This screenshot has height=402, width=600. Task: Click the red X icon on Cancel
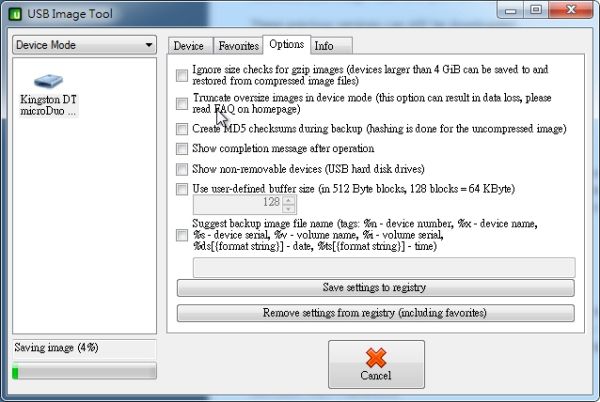pyautogui.click(x=376, y=358)
